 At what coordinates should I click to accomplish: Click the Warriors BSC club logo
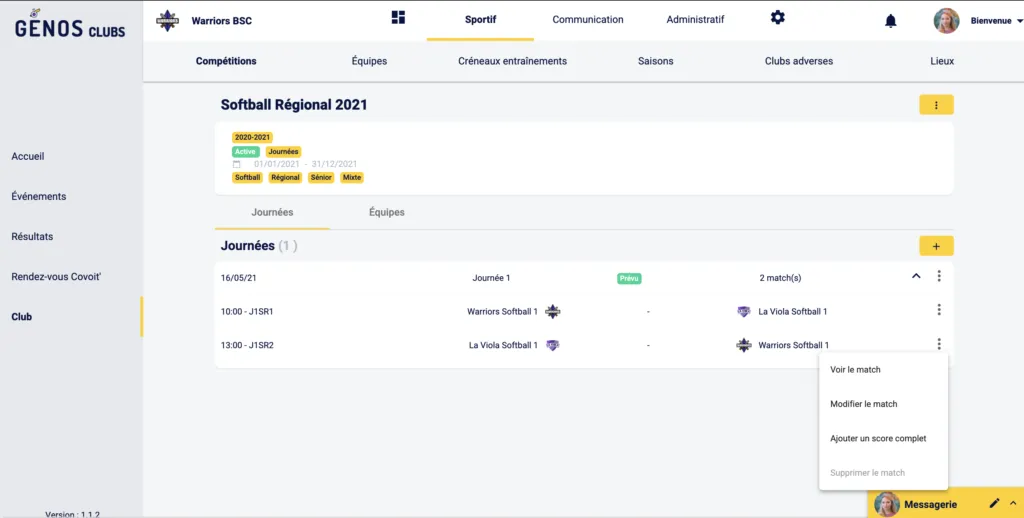(168, 21)
